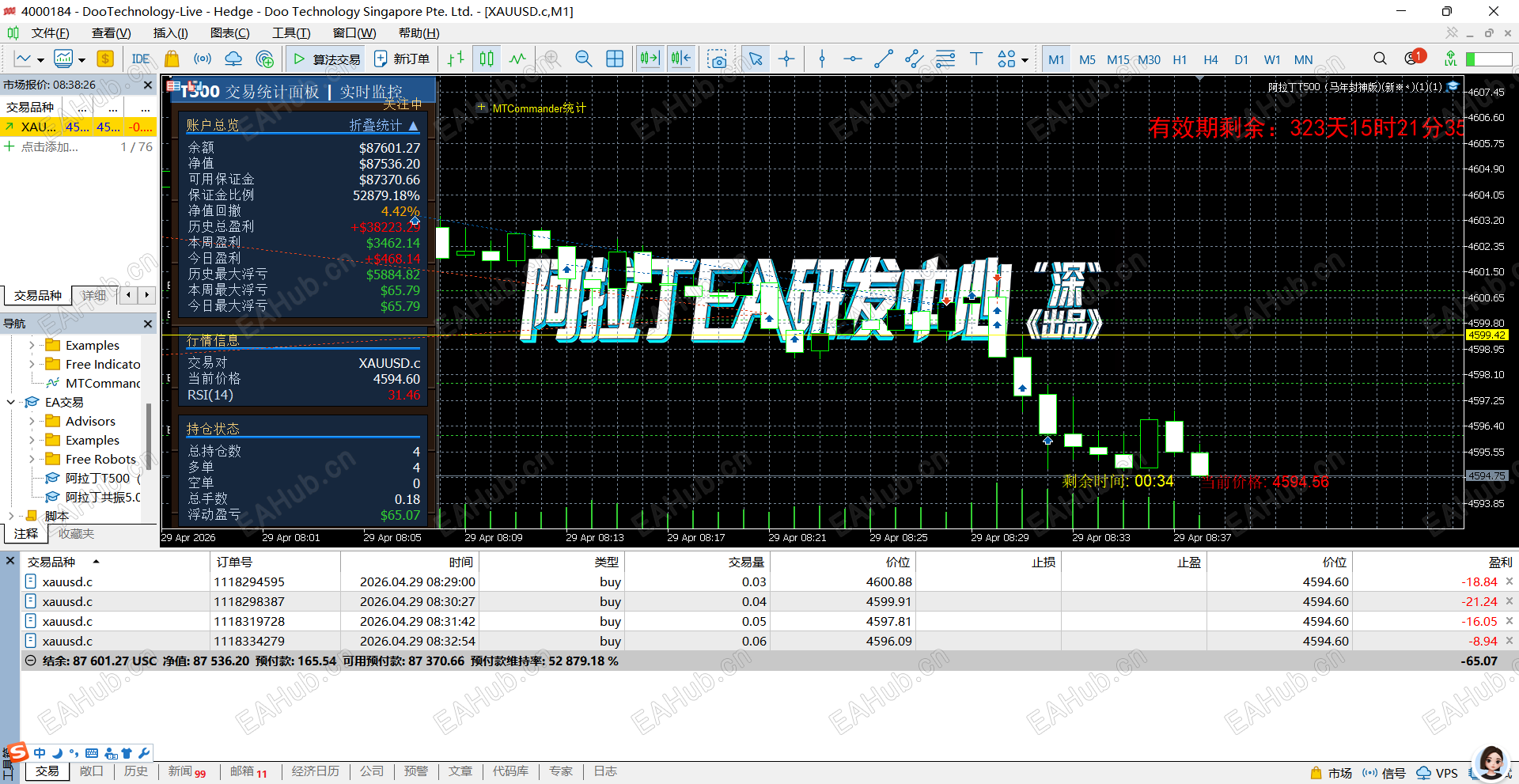
Task: Click the green LVL depth icon
Action: 1450,59
